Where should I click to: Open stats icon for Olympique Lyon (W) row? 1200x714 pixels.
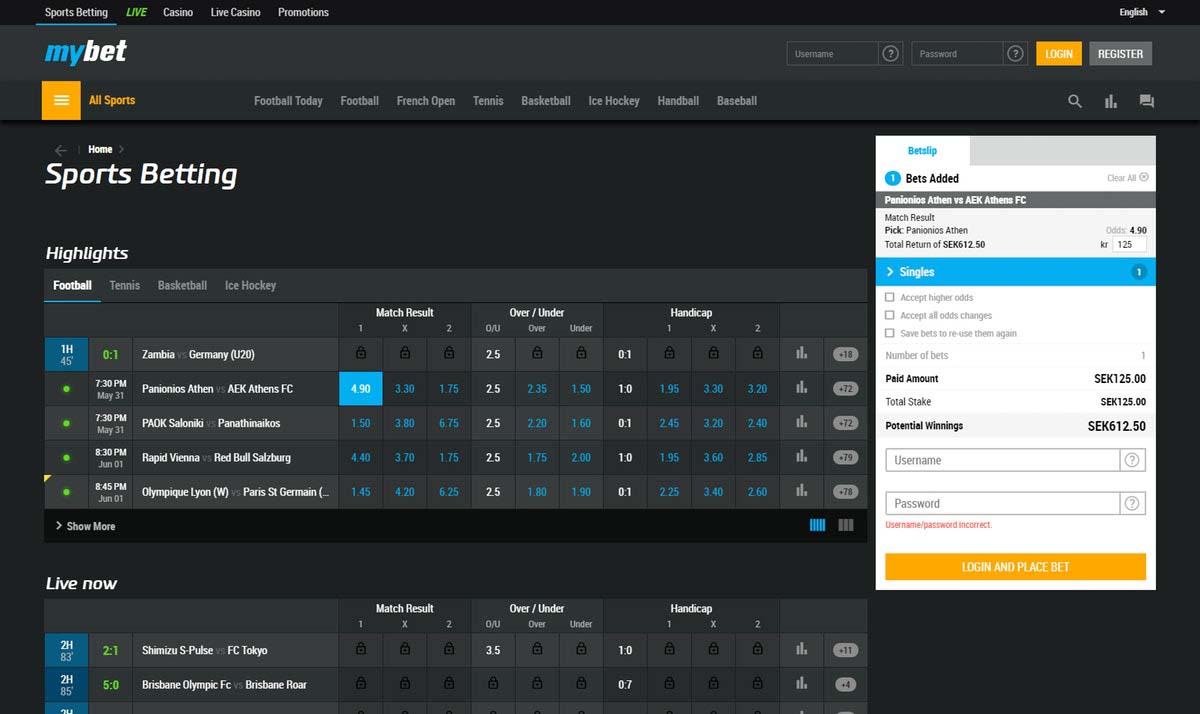[x=801, y=492]
